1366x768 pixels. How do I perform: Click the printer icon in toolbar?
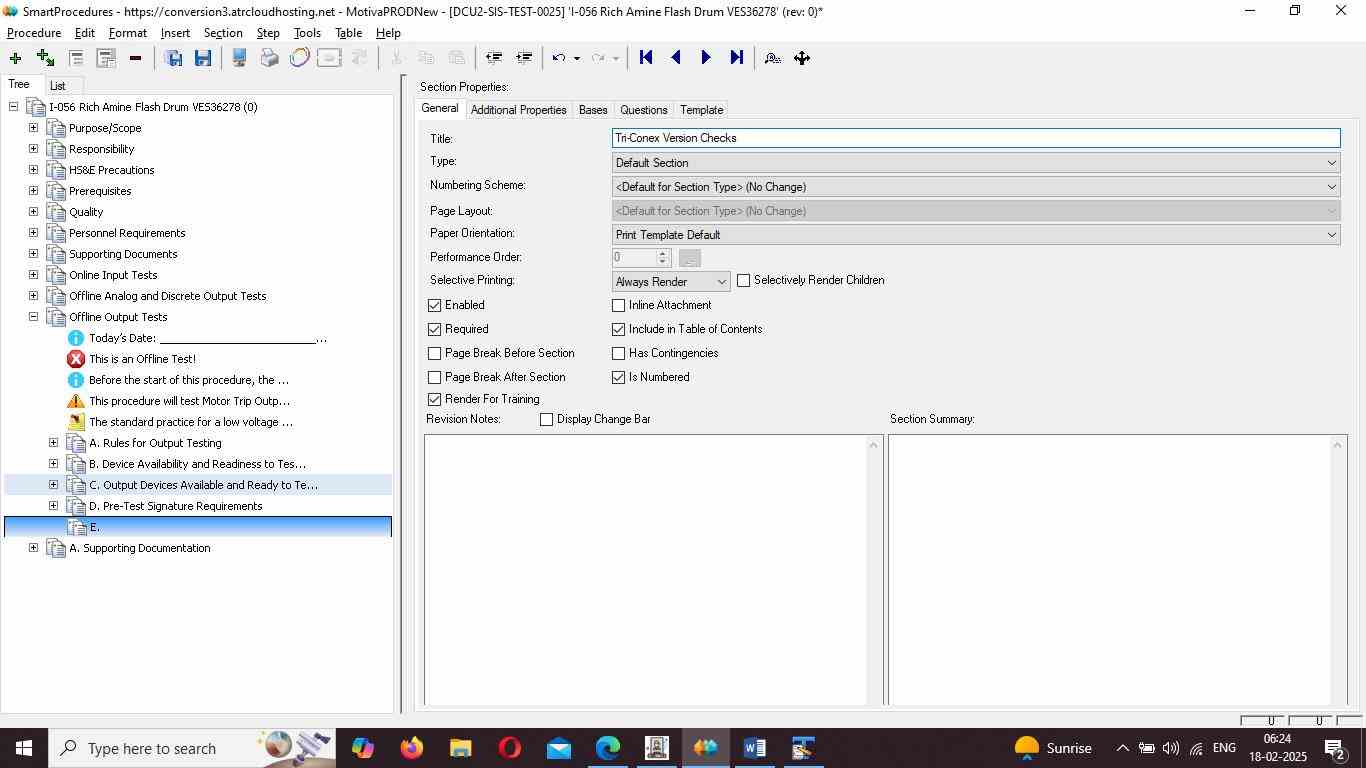(x=269, y=58)
